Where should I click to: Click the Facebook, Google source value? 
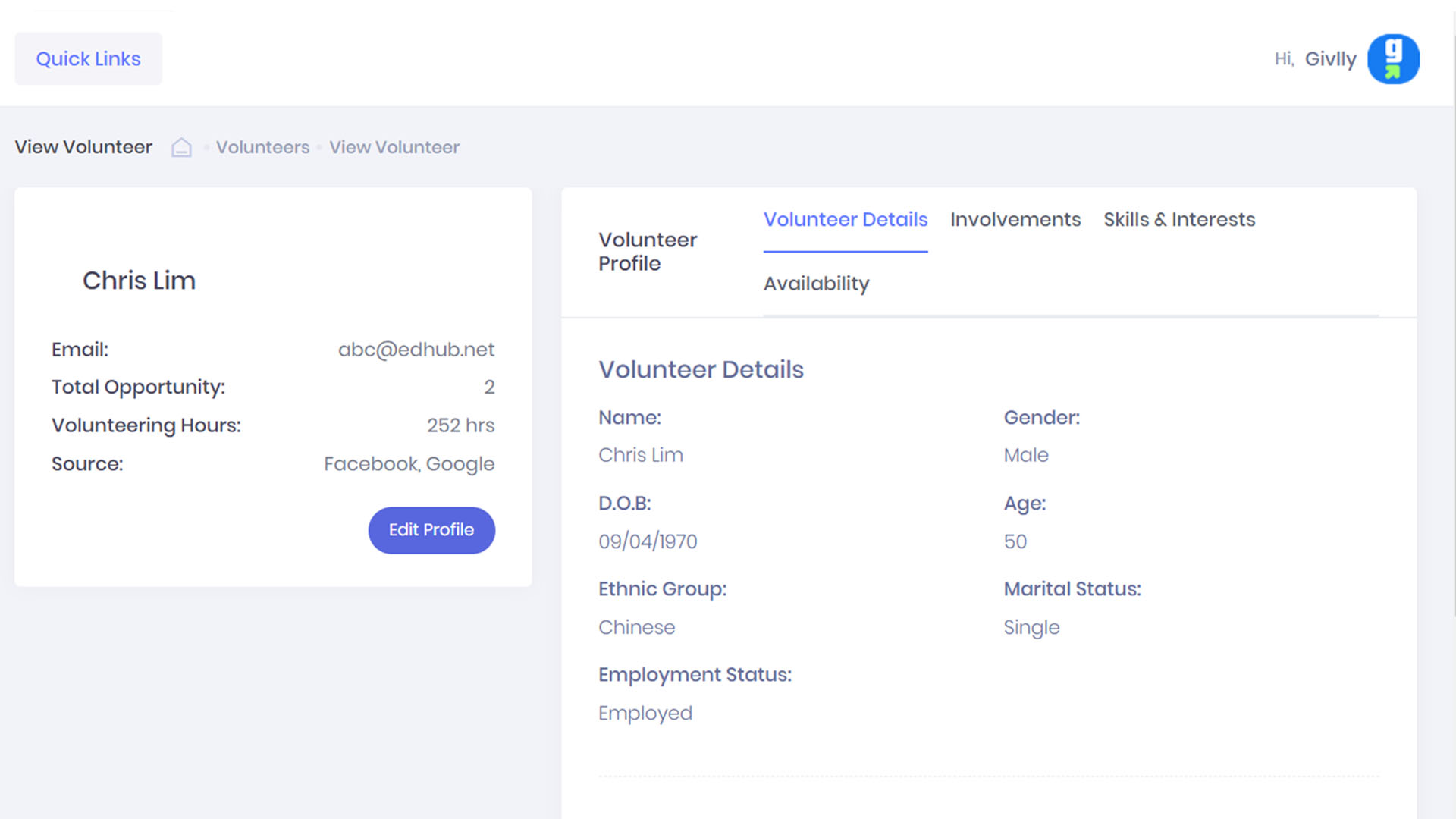click(409, 464)
